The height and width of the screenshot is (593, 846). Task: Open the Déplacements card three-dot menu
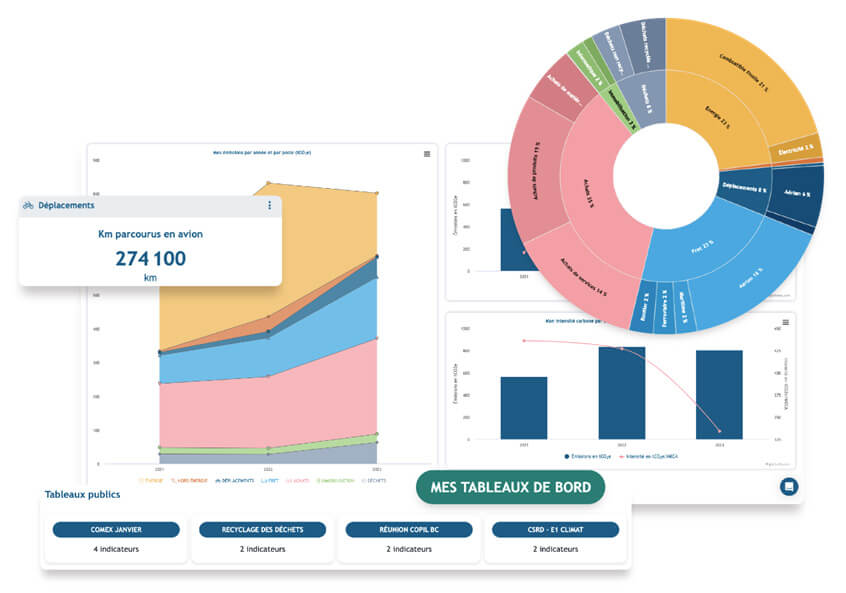click(x=269, y=206)
